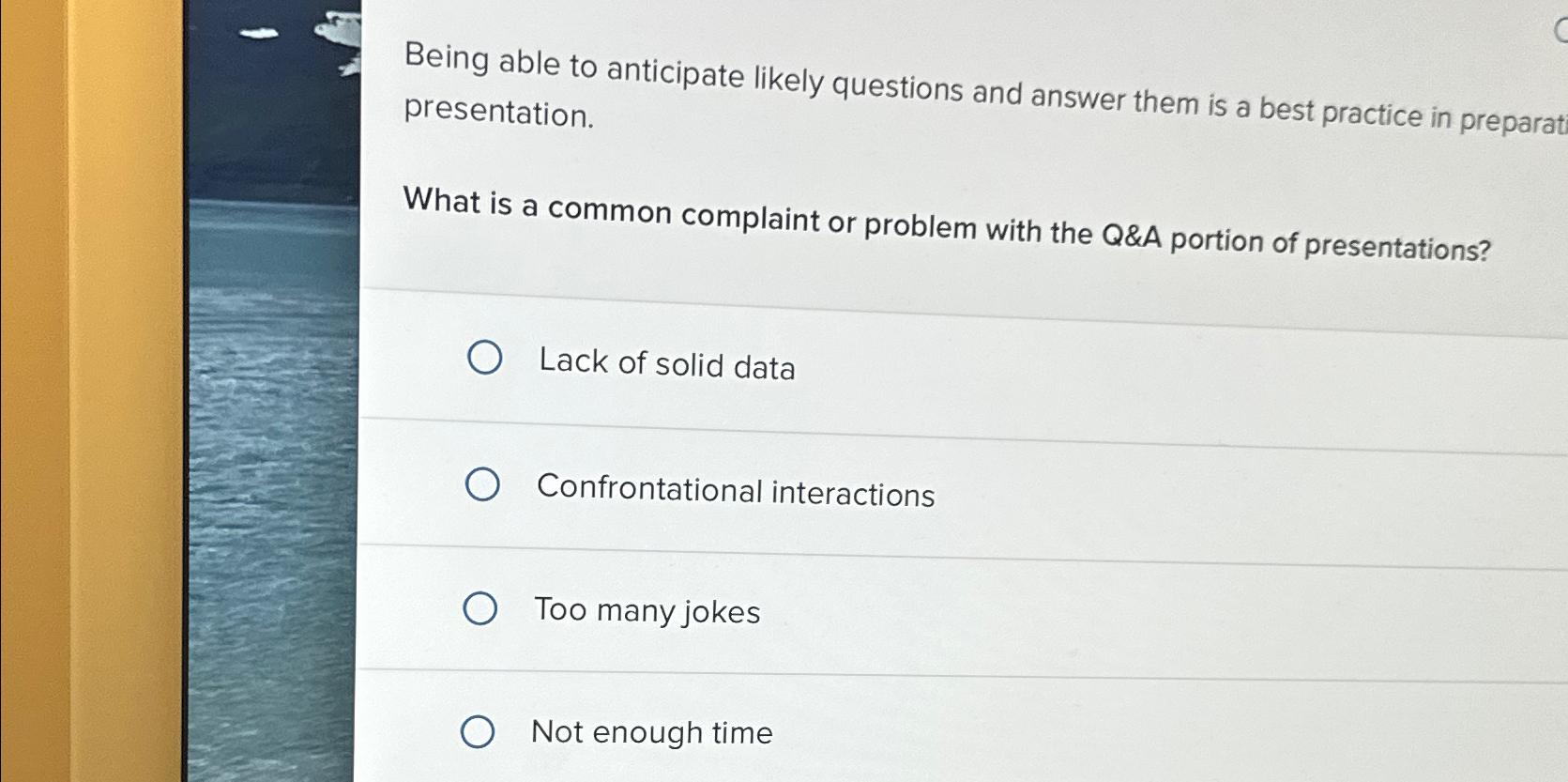Screen dimensions: 1568x782
Task: Click the statement about anticipating likely questions
Action: click(845, 84)
